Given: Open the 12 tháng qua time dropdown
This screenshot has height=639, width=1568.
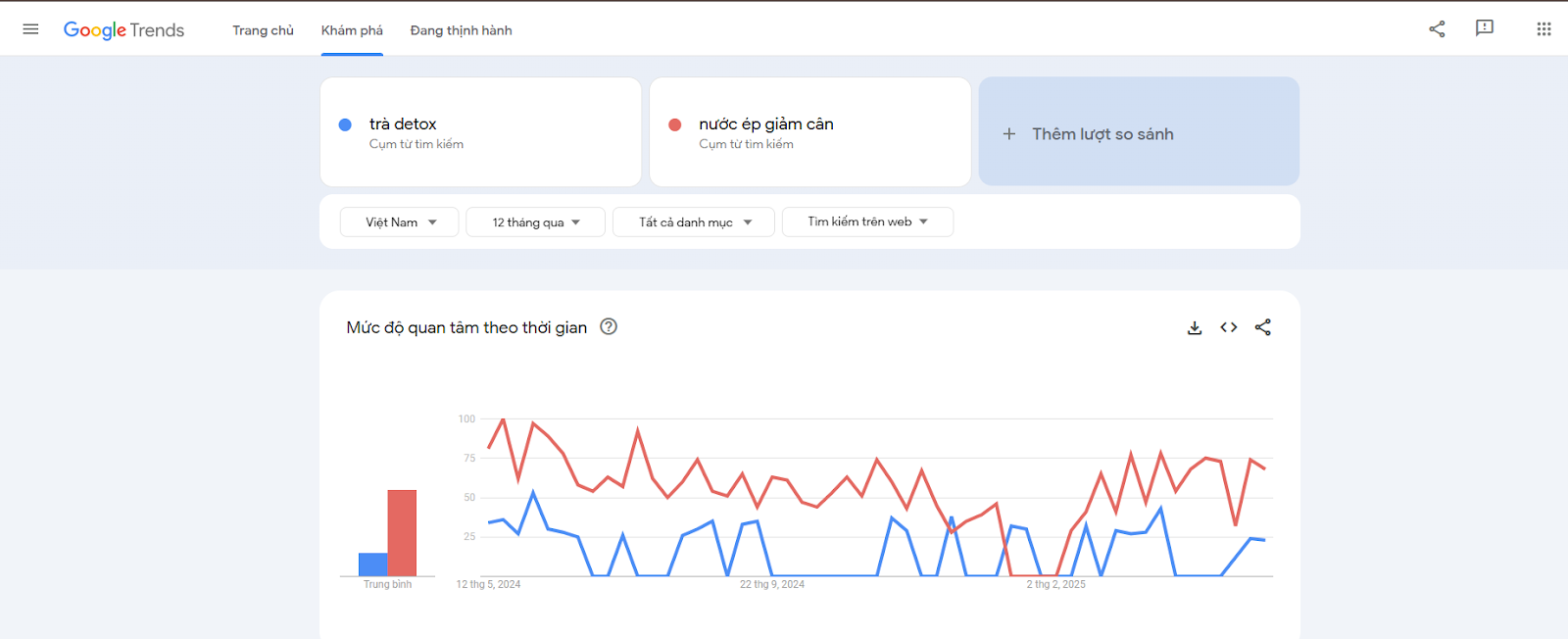Looking at the screenshot, I should tap(535, 222).
